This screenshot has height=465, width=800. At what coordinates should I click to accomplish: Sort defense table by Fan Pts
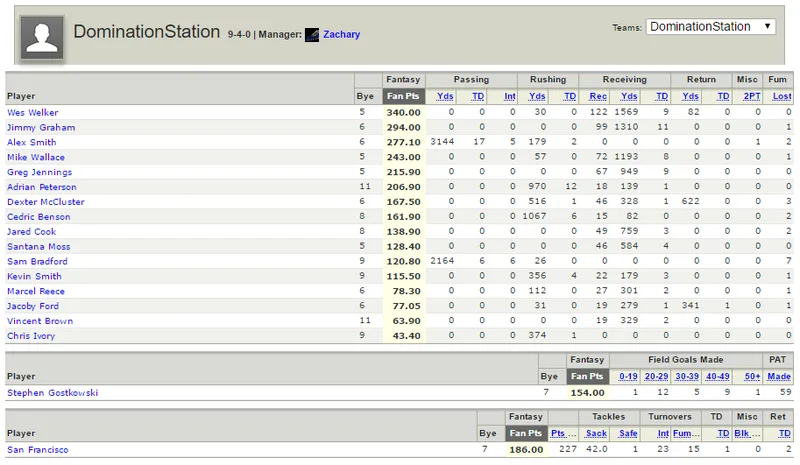click(526, 433)
